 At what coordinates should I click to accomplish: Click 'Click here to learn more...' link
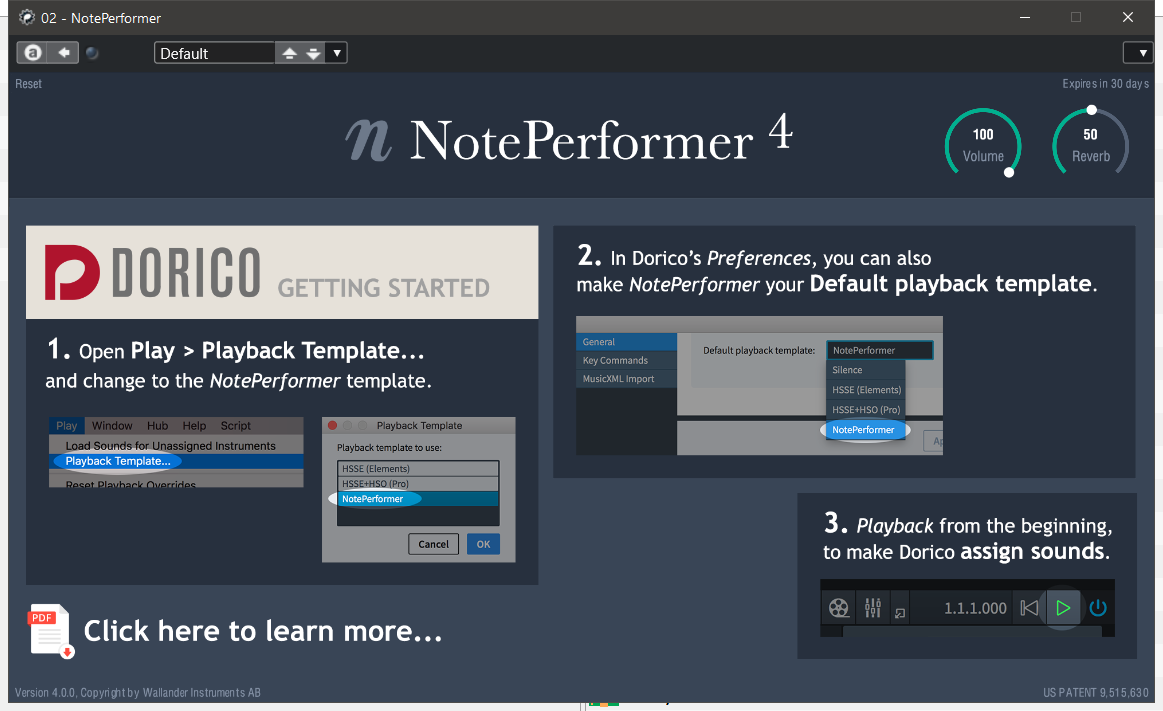click(263, 631)
